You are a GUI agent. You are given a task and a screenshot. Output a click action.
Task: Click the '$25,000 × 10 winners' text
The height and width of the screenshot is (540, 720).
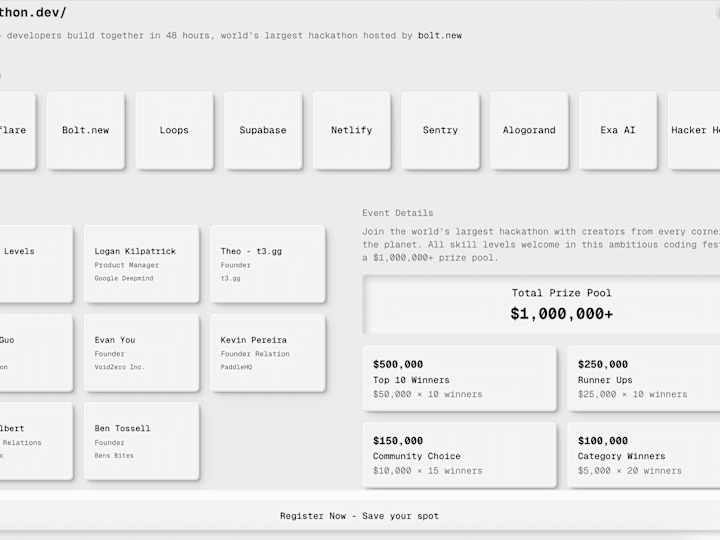[x=632, y=394]
